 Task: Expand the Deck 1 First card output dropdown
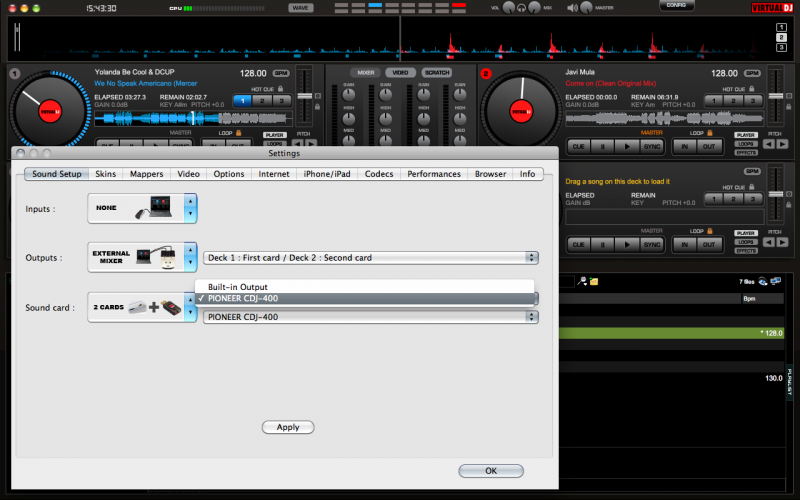(x=370, y=258)
